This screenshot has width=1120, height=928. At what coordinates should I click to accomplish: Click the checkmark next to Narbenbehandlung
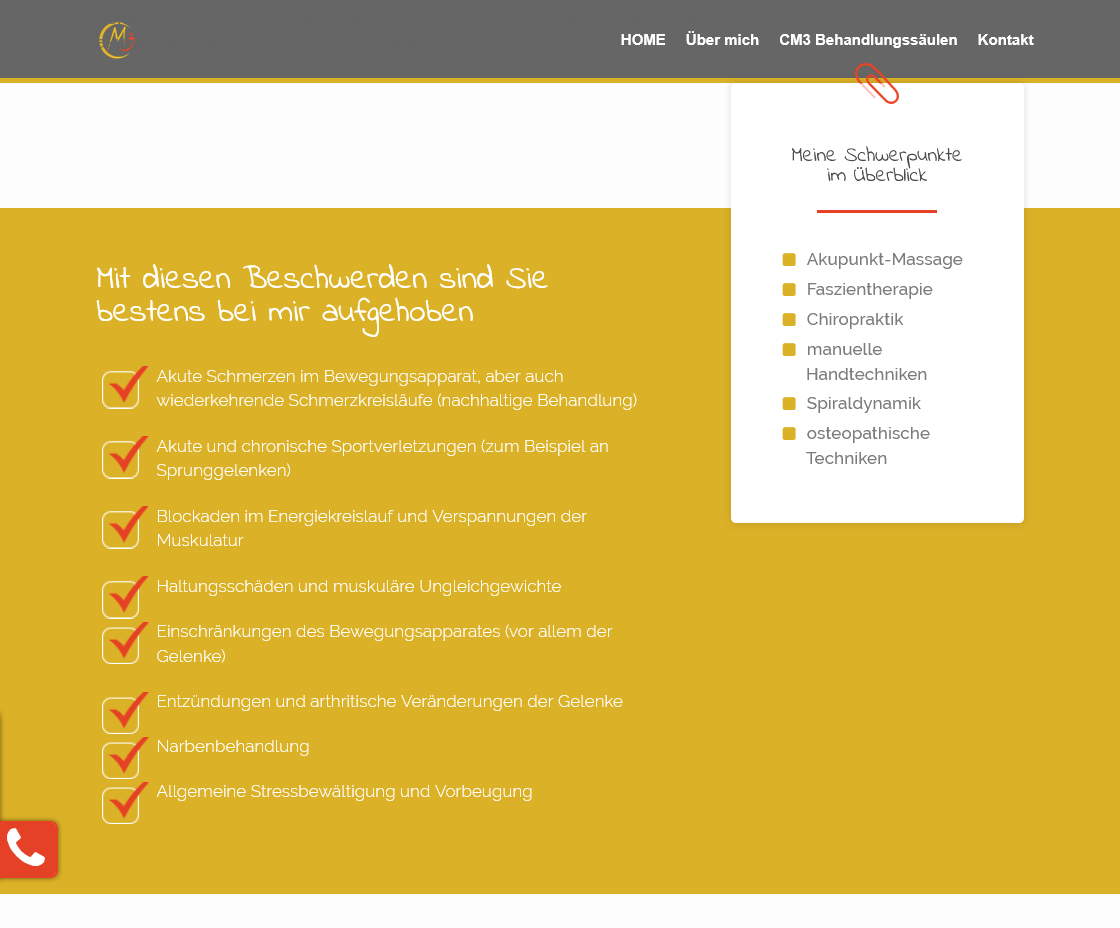tap(123, 758)
